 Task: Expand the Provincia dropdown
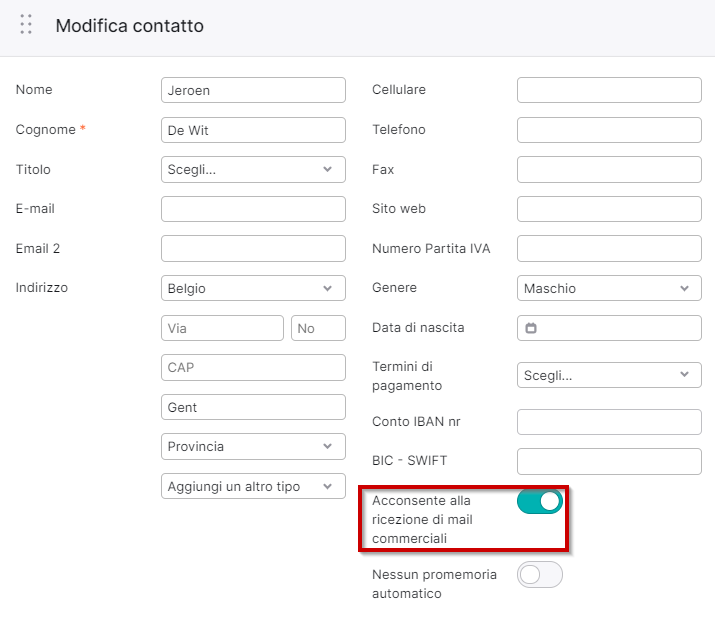253,446
